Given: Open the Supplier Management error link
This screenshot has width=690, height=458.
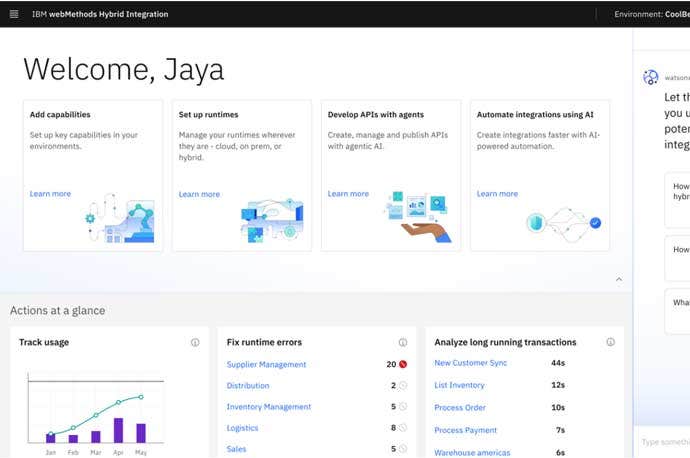Looking at the screenshot, I should 266,365.
